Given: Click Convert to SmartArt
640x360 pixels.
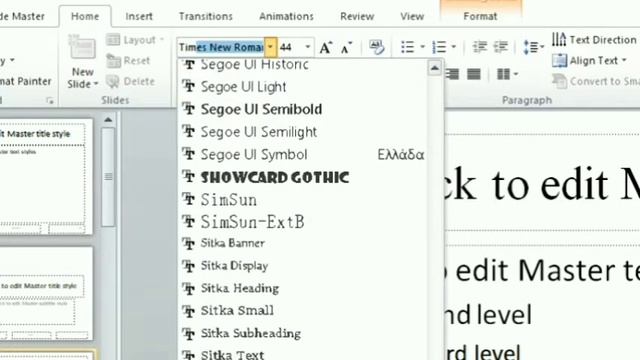Looking at the screenshot, I should (x=596, y=81).
